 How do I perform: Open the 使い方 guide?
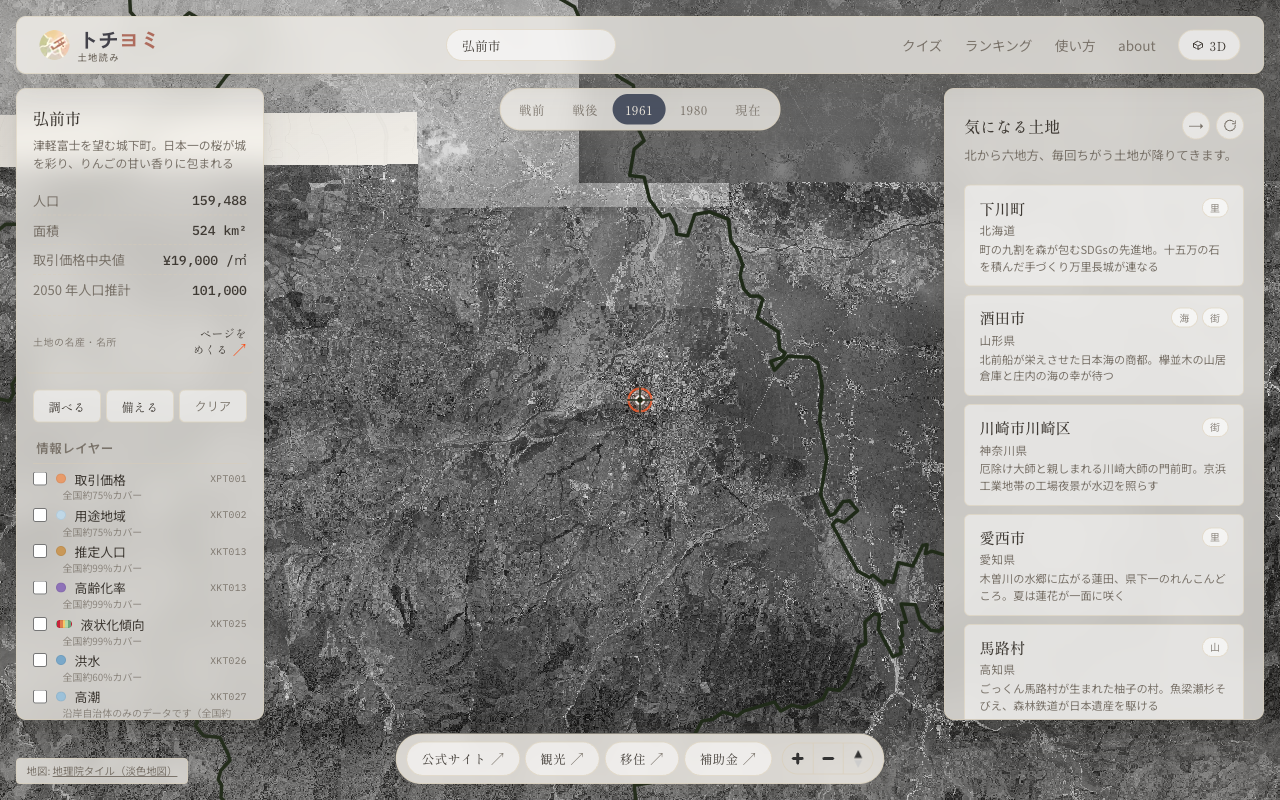(x=1075, y=46)
